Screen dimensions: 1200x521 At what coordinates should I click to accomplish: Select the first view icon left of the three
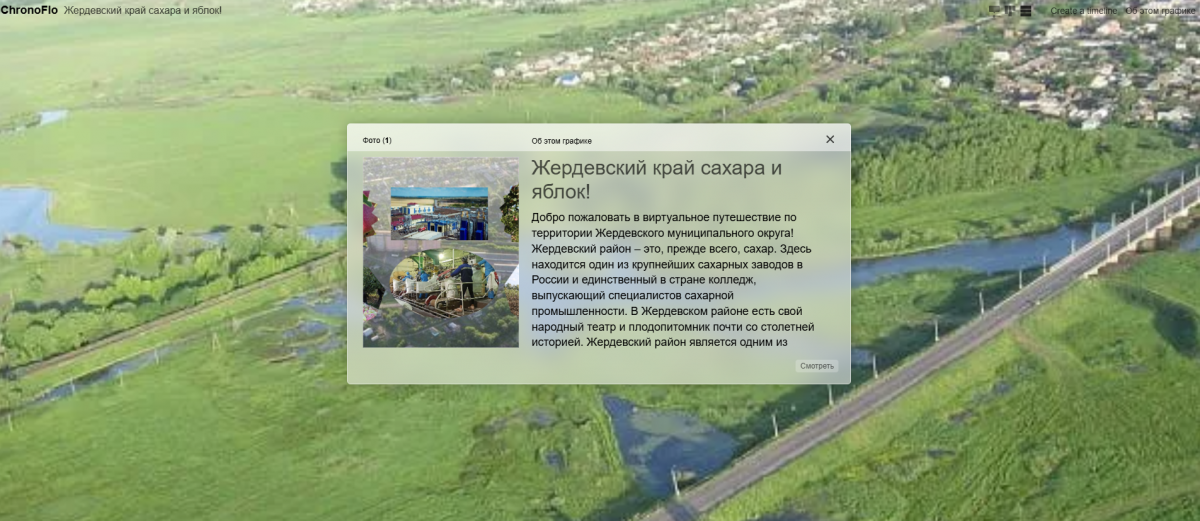coord(994,10)
